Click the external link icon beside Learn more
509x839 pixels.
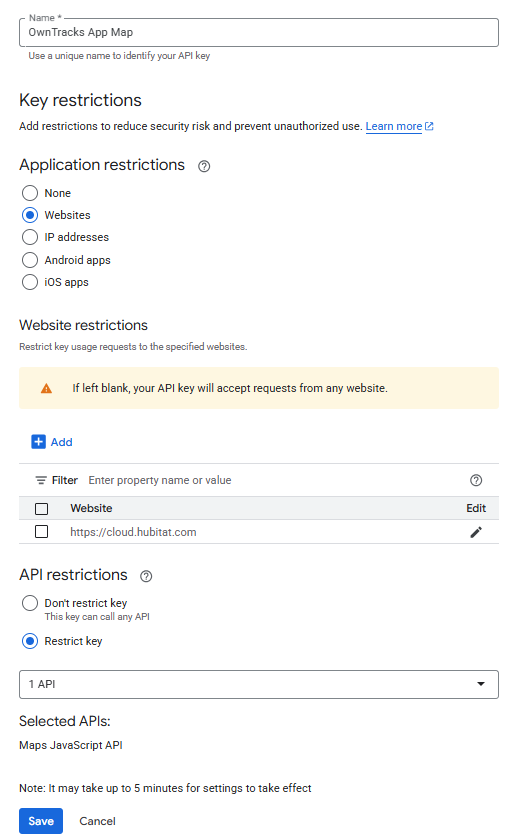(429, 126)
